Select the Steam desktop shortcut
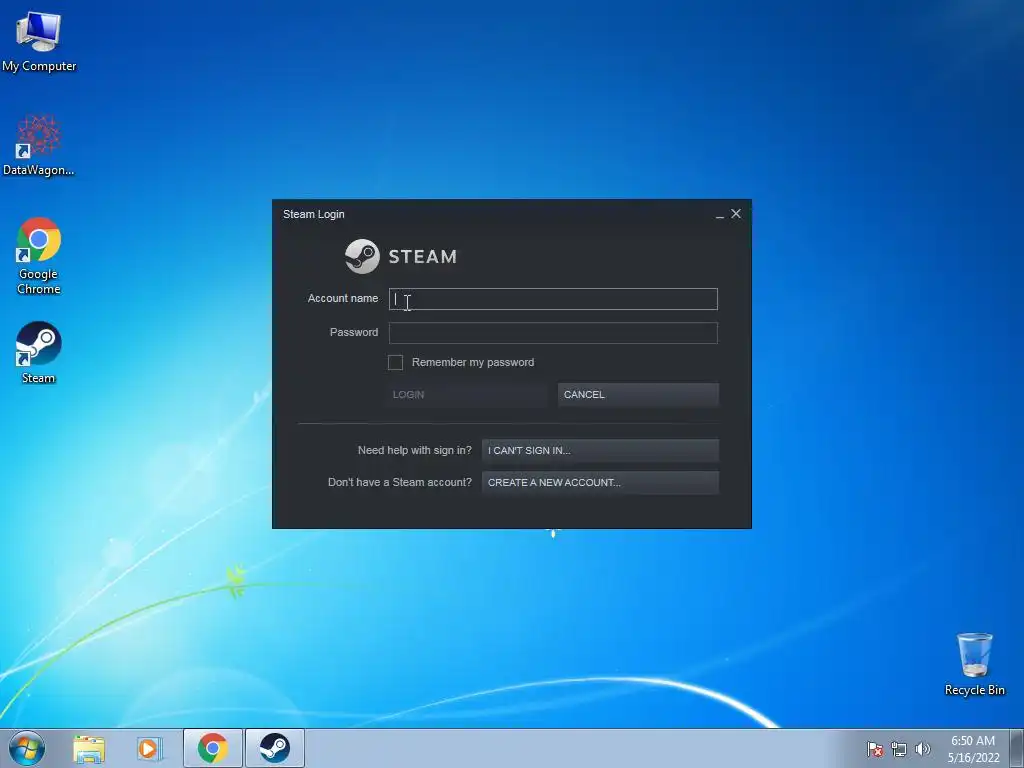 [39, 351]
